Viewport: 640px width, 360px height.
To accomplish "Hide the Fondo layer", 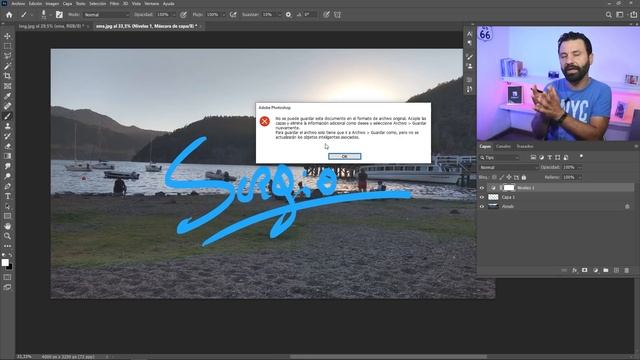I will [x=482, y=207].
